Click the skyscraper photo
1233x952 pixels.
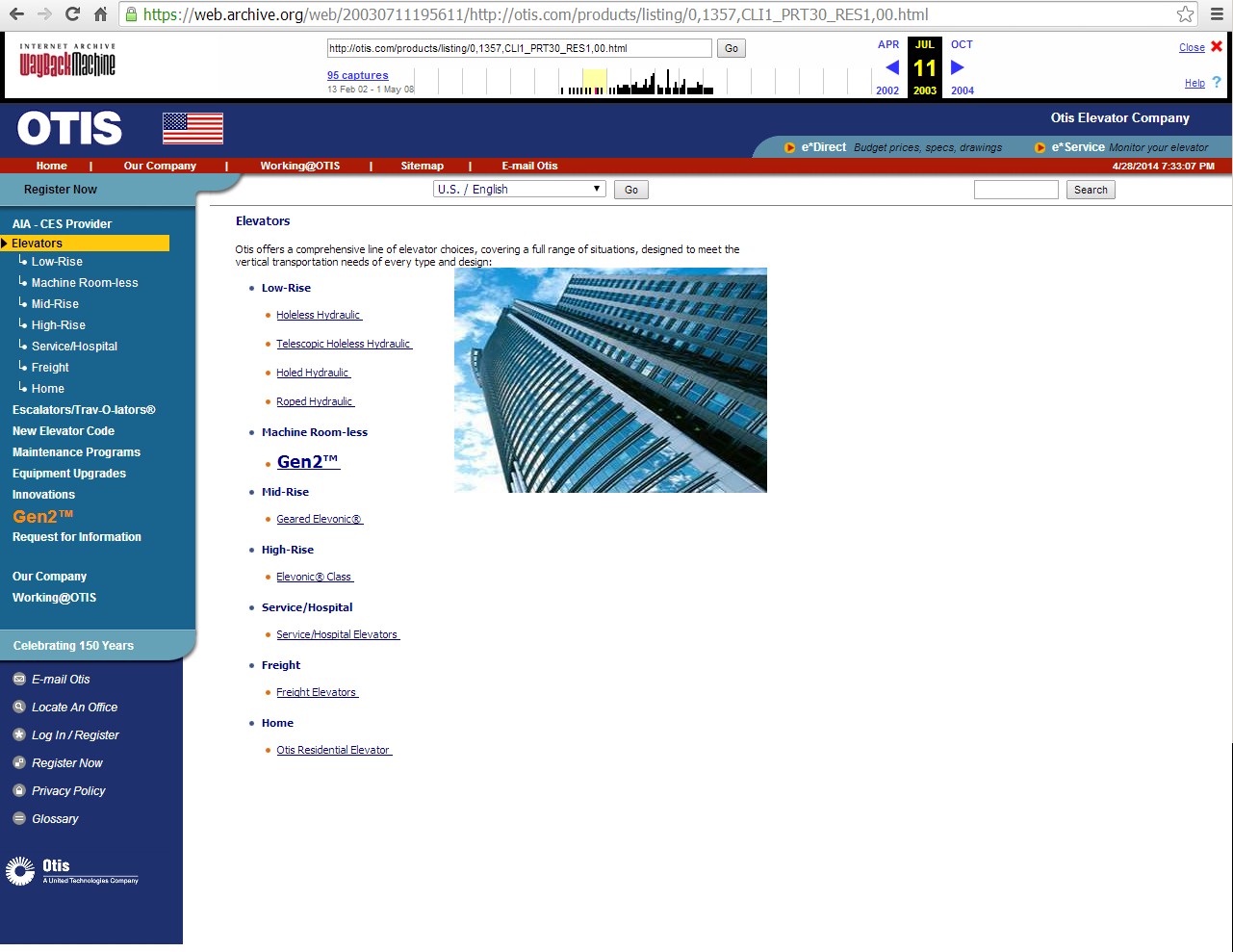[x=610, y=380]
